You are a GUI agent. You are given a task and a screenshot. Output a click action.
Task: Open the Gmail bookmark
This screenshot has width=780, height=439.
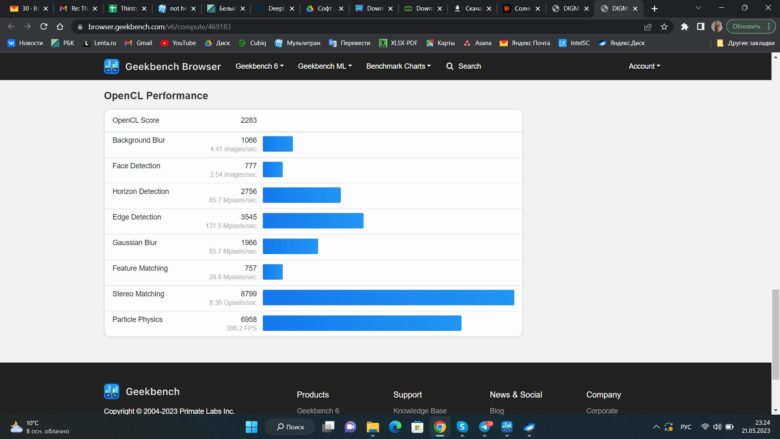[138, 43]
